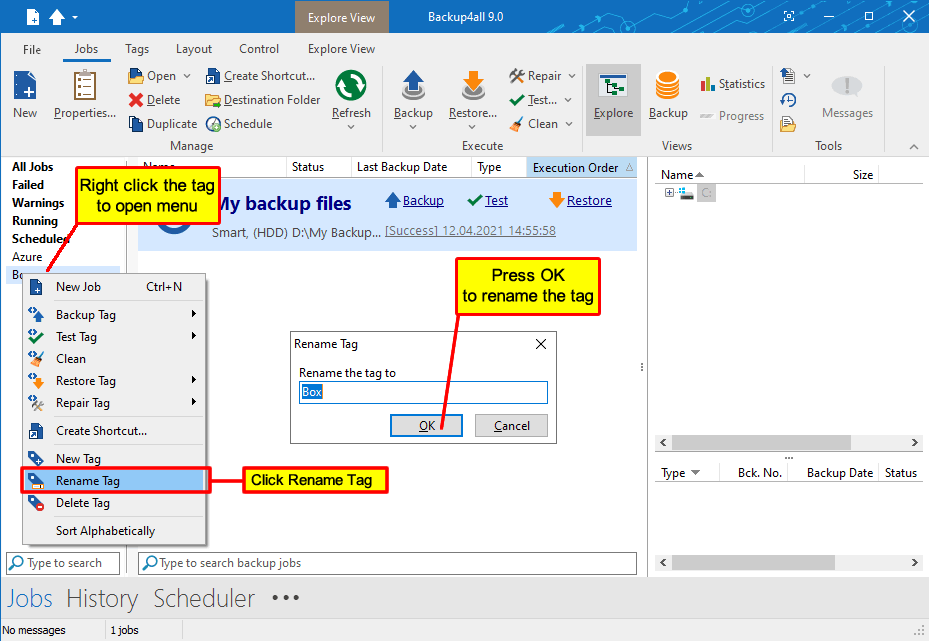Viewport: 929px width, 641px height.
Task: Click the New job icon in the ribbon
Action: tap(25, 94)
